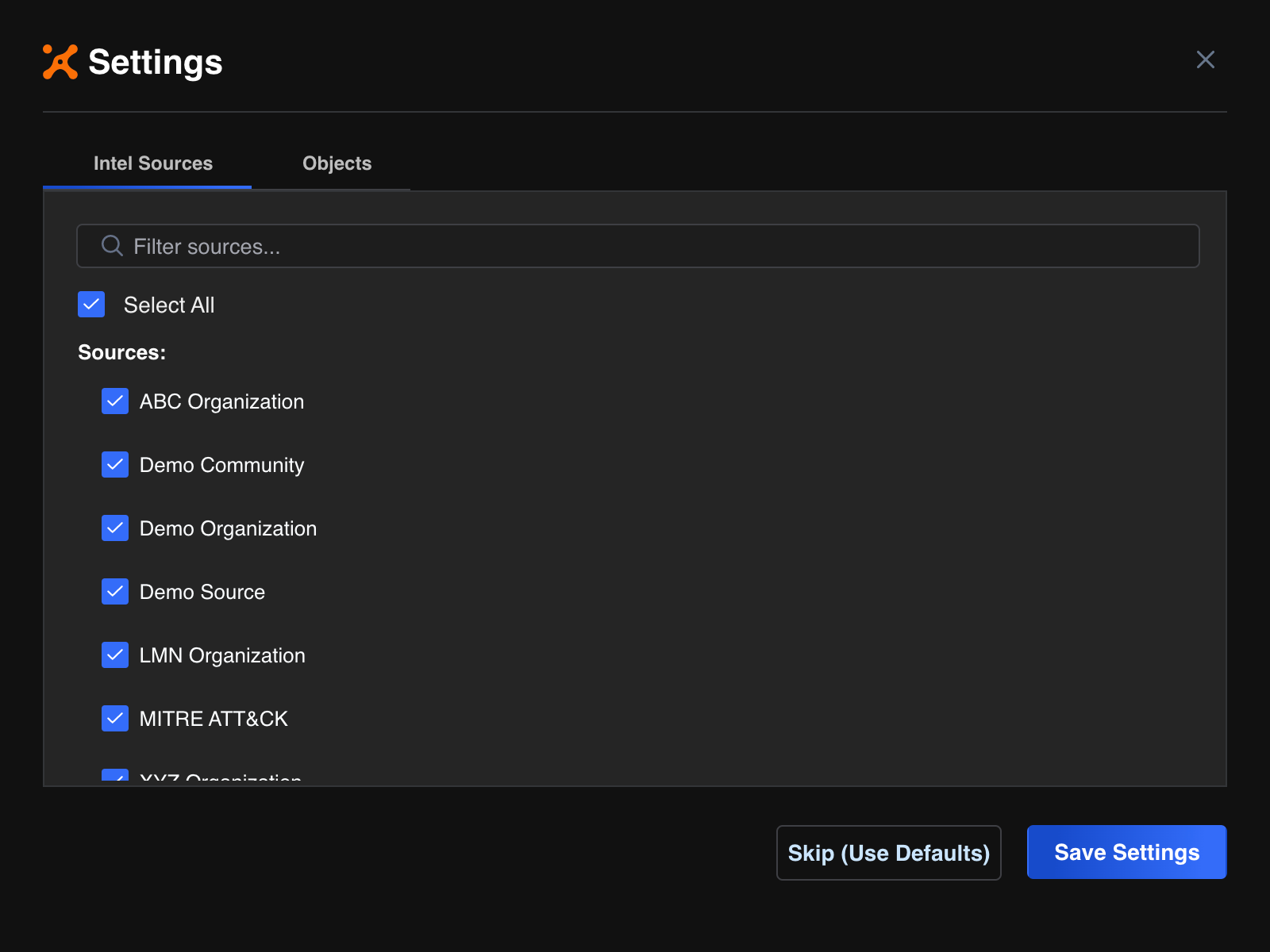
Task: Open the Objects tab
Action: click(x=337, y=163)
